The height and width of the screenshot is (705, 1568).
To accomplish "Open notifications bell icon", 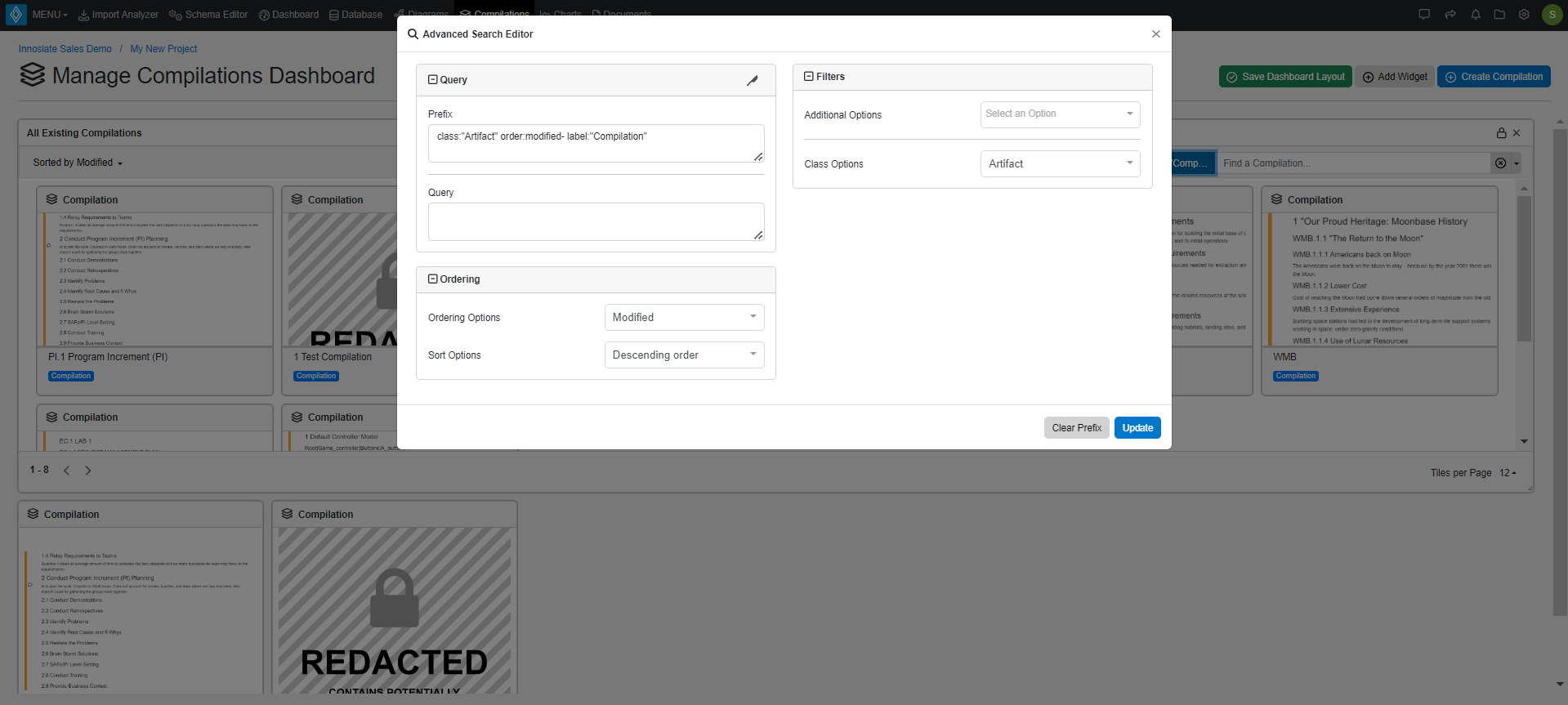I will coord(1476,15).
